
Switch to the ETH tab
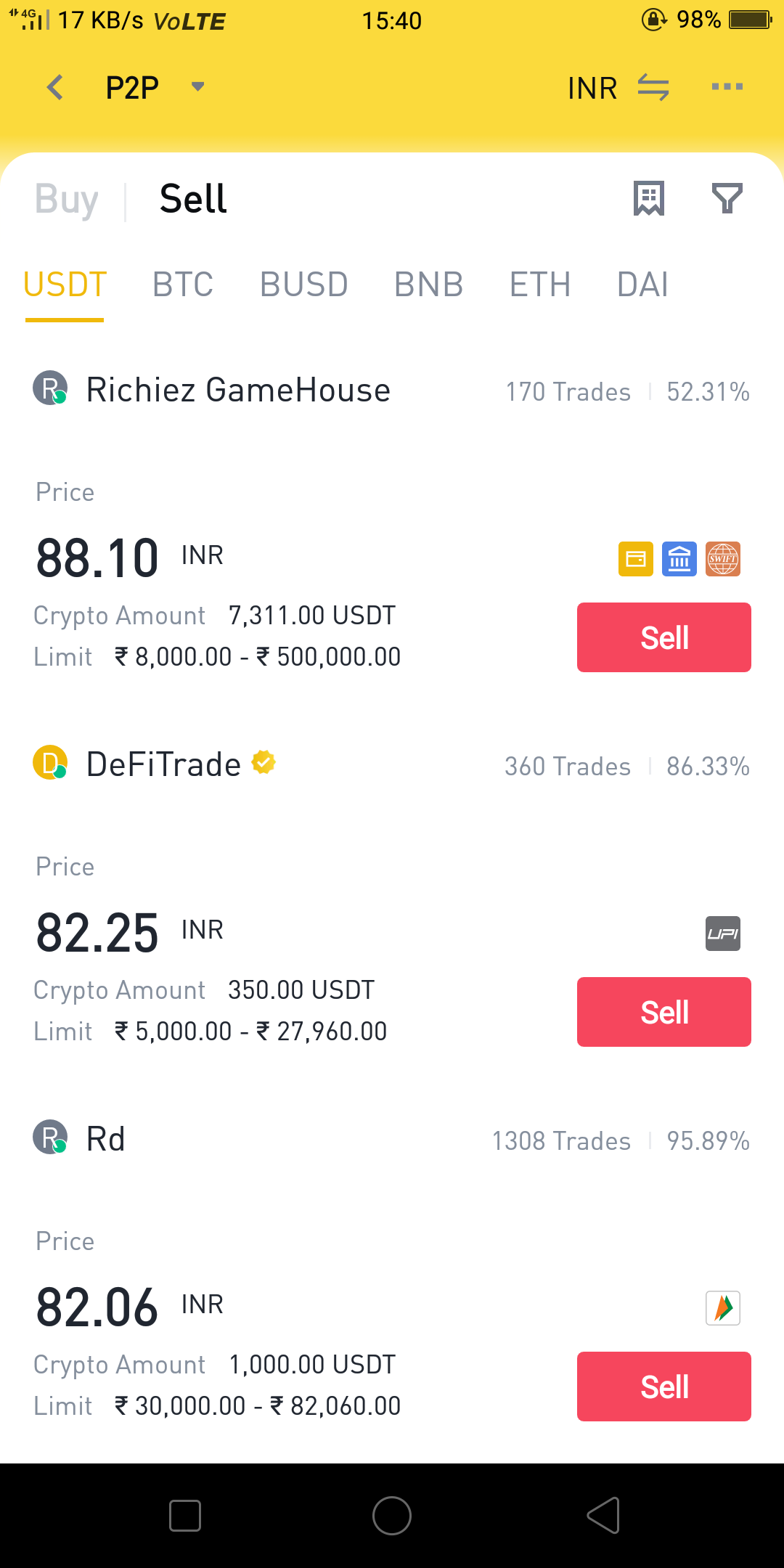point(540,284)
